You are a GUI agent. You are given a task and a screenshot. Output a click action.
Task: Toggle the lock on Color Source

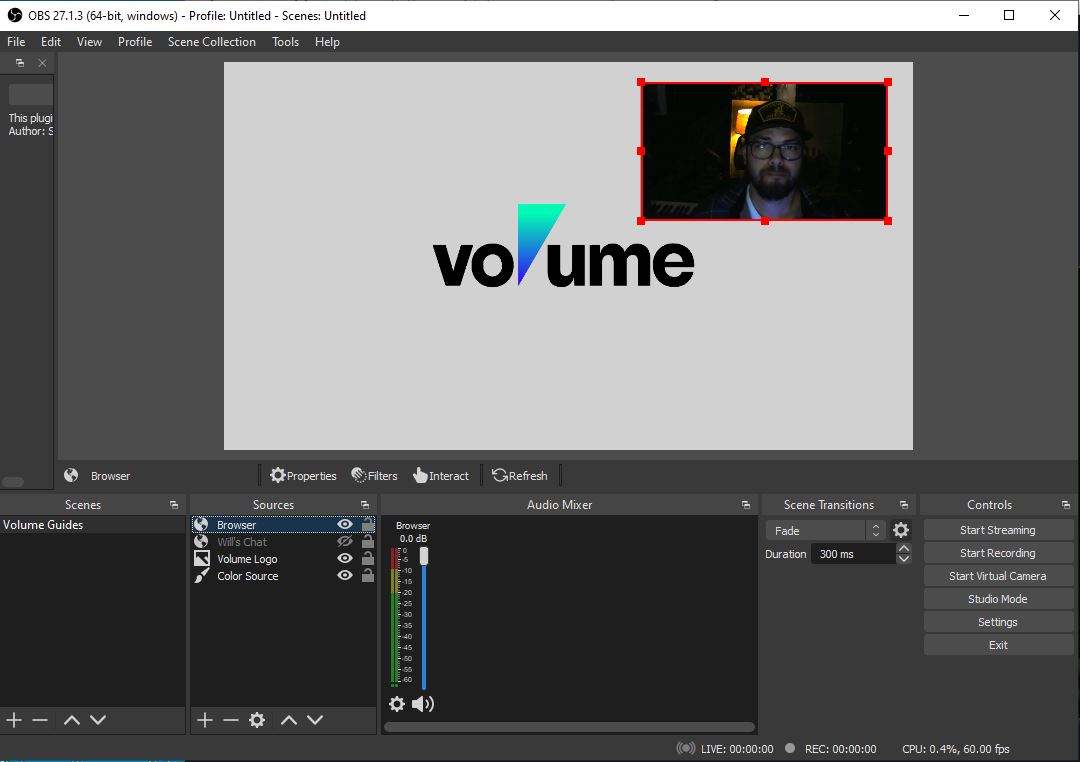pyautogui.click(x=368, y=575)
